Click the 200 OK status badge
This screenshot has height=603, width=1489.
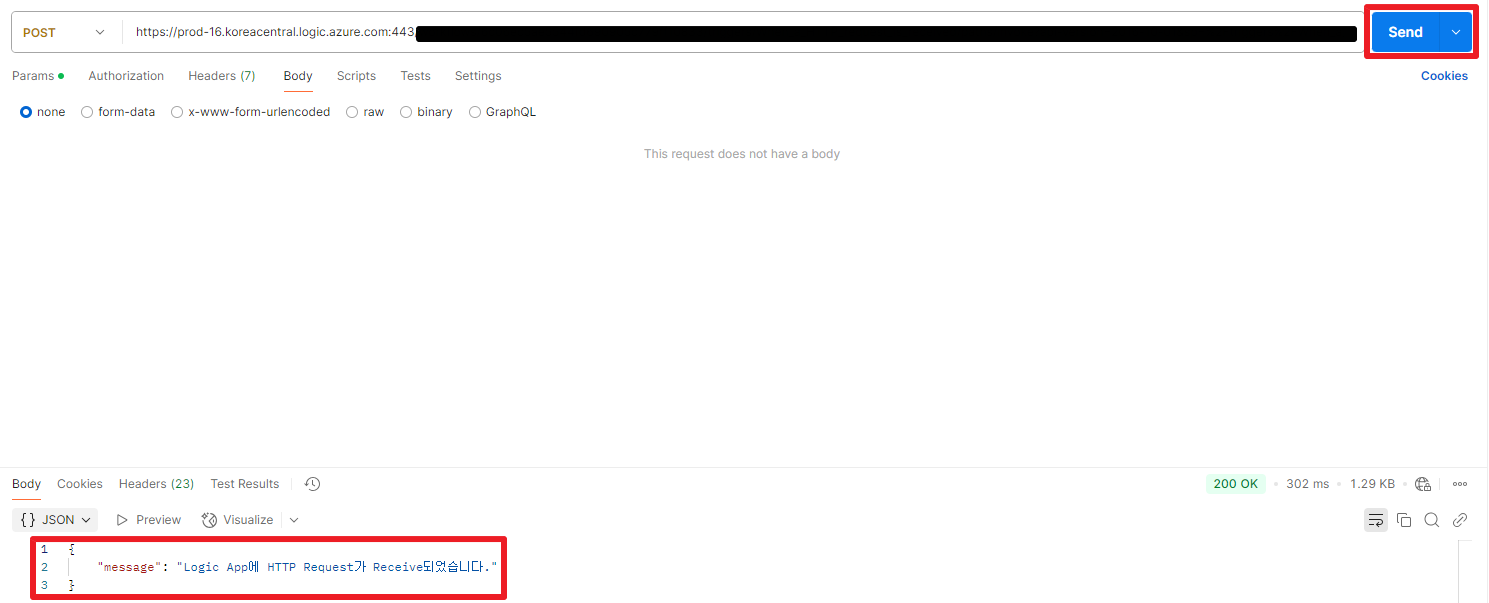1235,484
